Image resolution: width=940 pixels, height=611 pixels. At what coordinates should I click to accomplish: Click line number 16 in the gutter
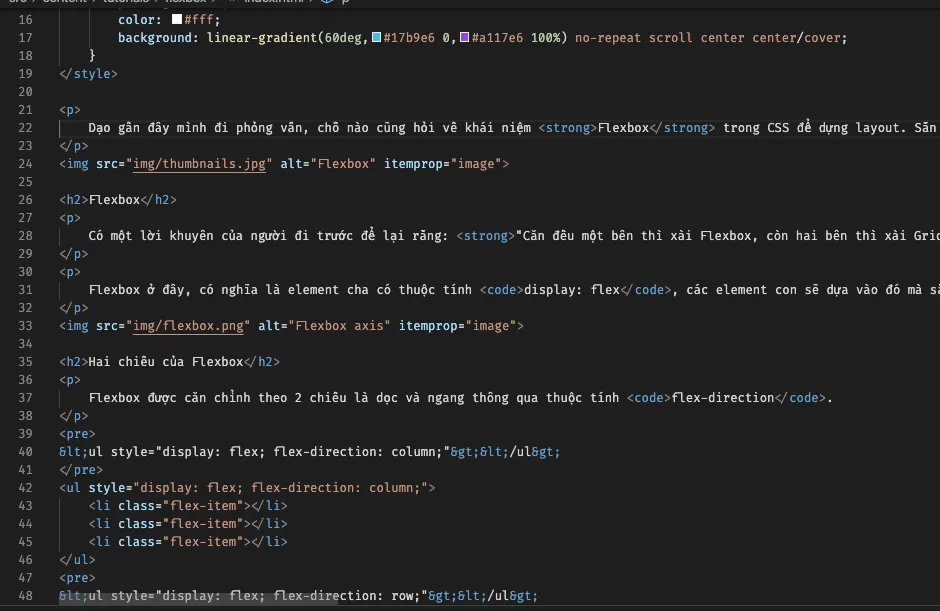tap(25, 19)
